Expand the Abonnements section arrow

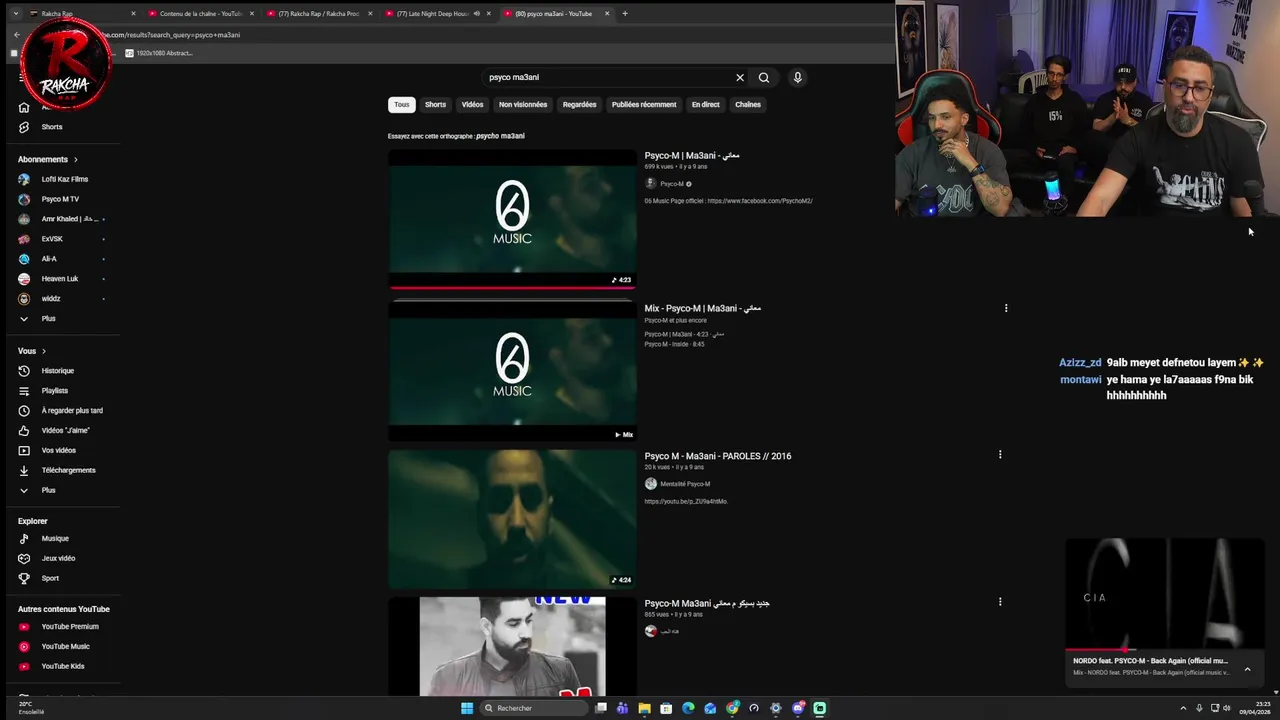pyautogui.click(x=75, y=160)
